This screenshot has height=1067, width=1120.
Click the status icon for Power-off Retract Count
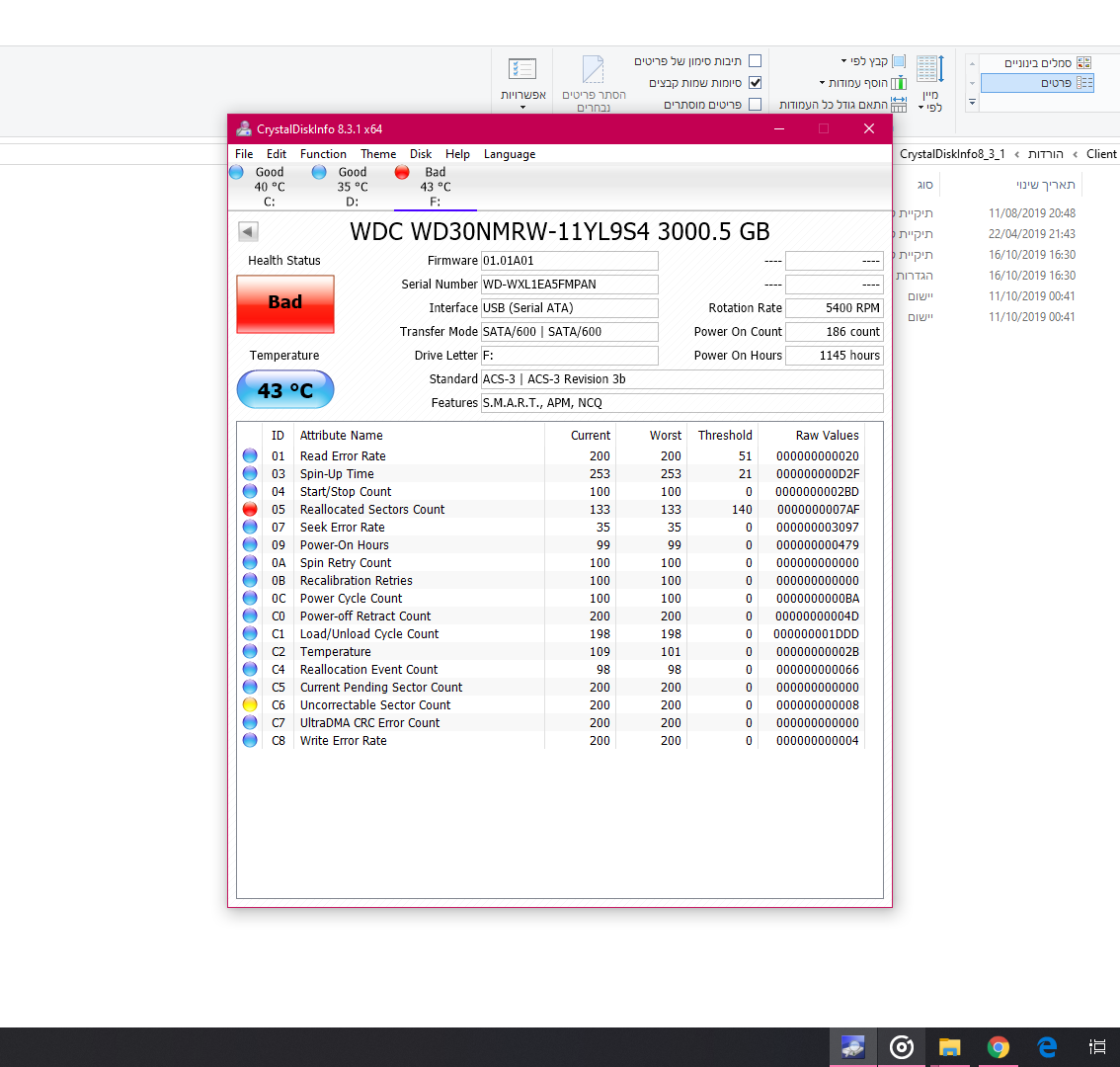pos(250,616)
